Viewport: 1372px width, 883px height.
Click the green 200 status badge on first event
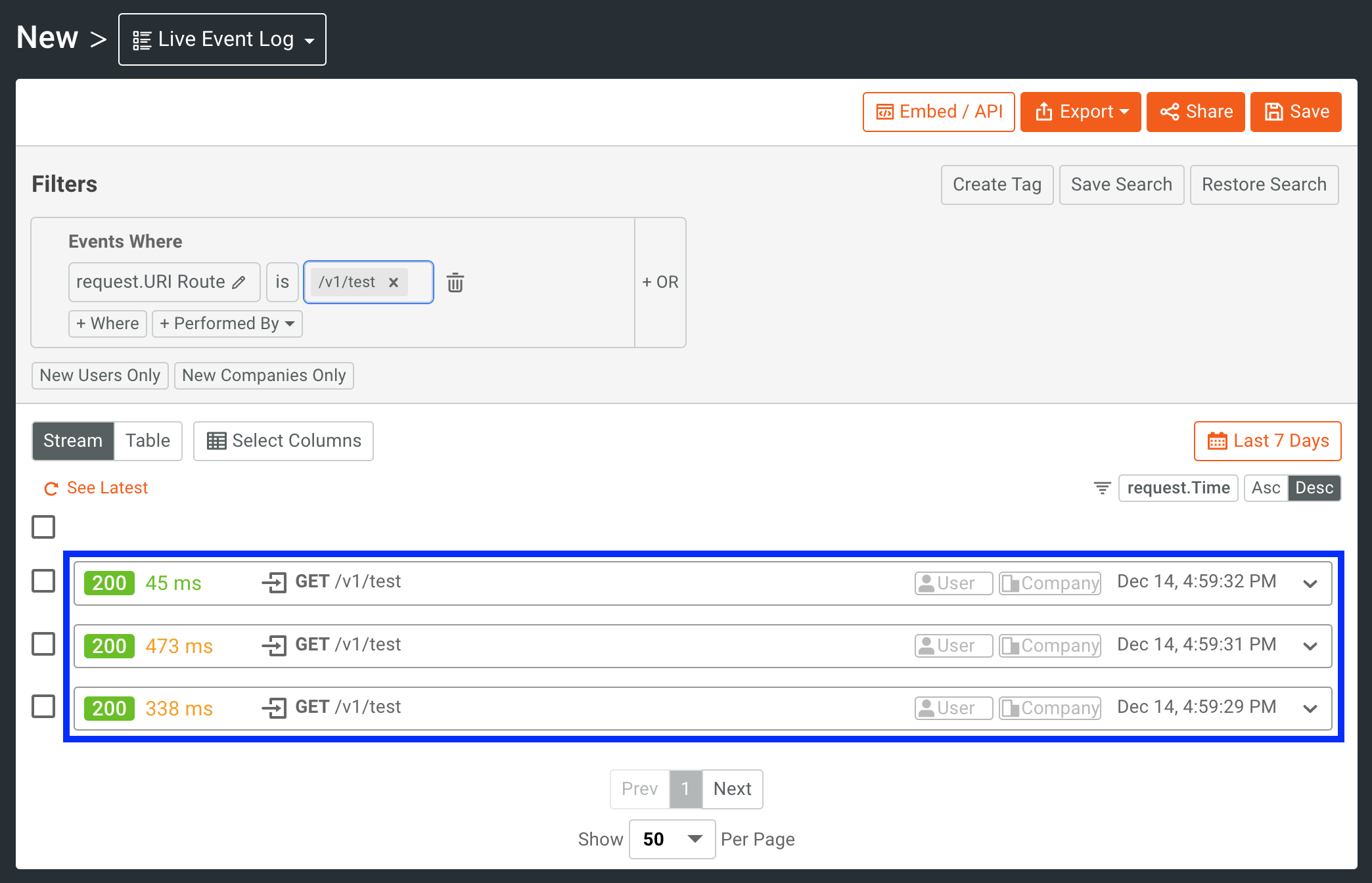coord(109,583)
